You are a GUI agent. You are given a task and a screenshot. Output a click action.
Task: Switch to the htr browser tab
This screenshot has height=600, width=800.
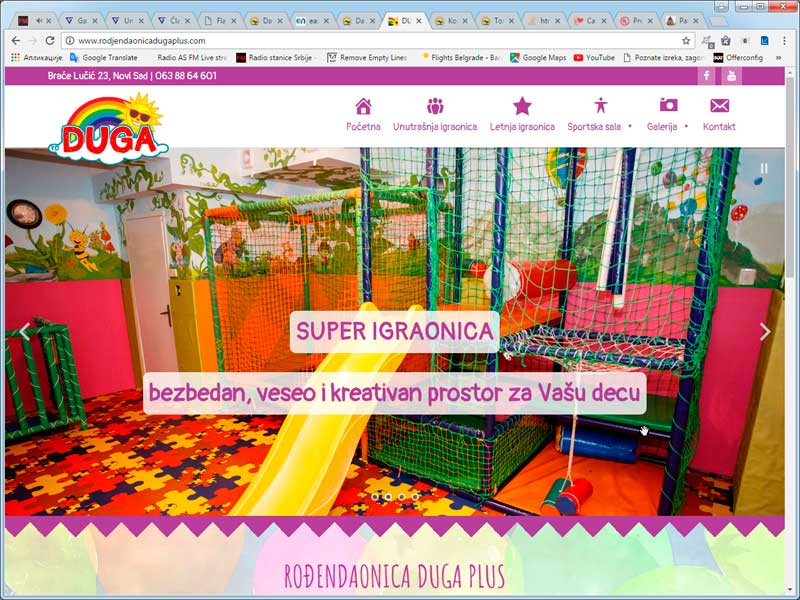coord(544,21)
